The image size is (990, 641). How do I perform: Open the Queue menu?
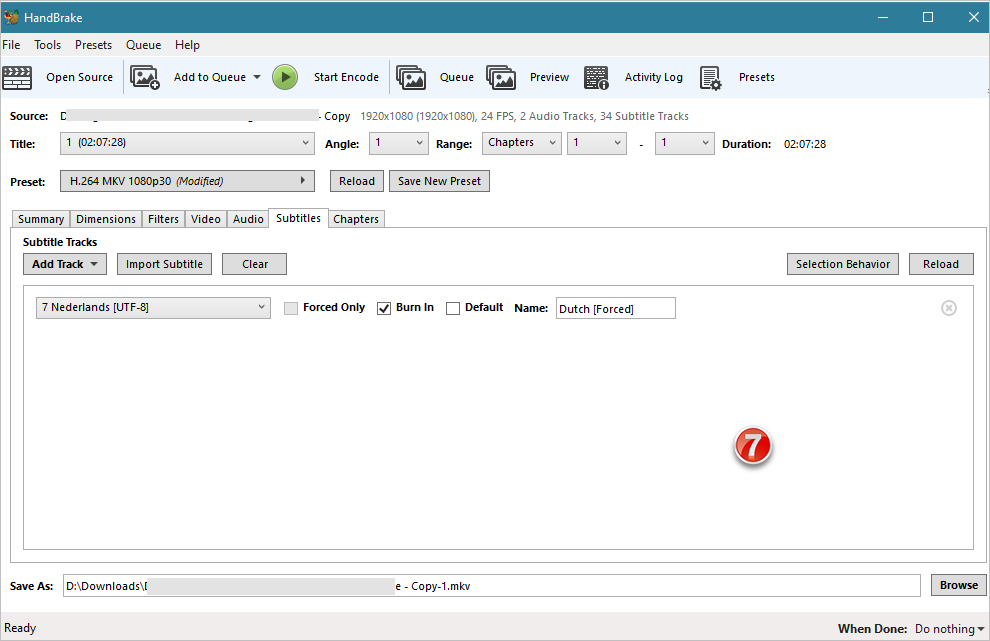[x=143, y=45]
